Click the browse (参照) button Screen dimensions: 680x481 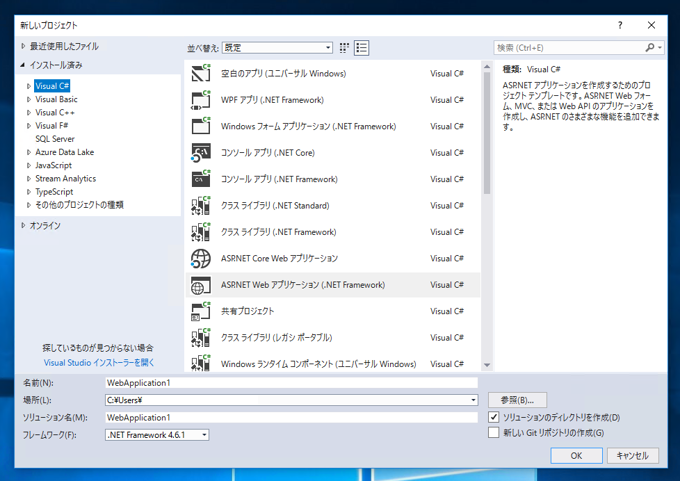[517, 400]
